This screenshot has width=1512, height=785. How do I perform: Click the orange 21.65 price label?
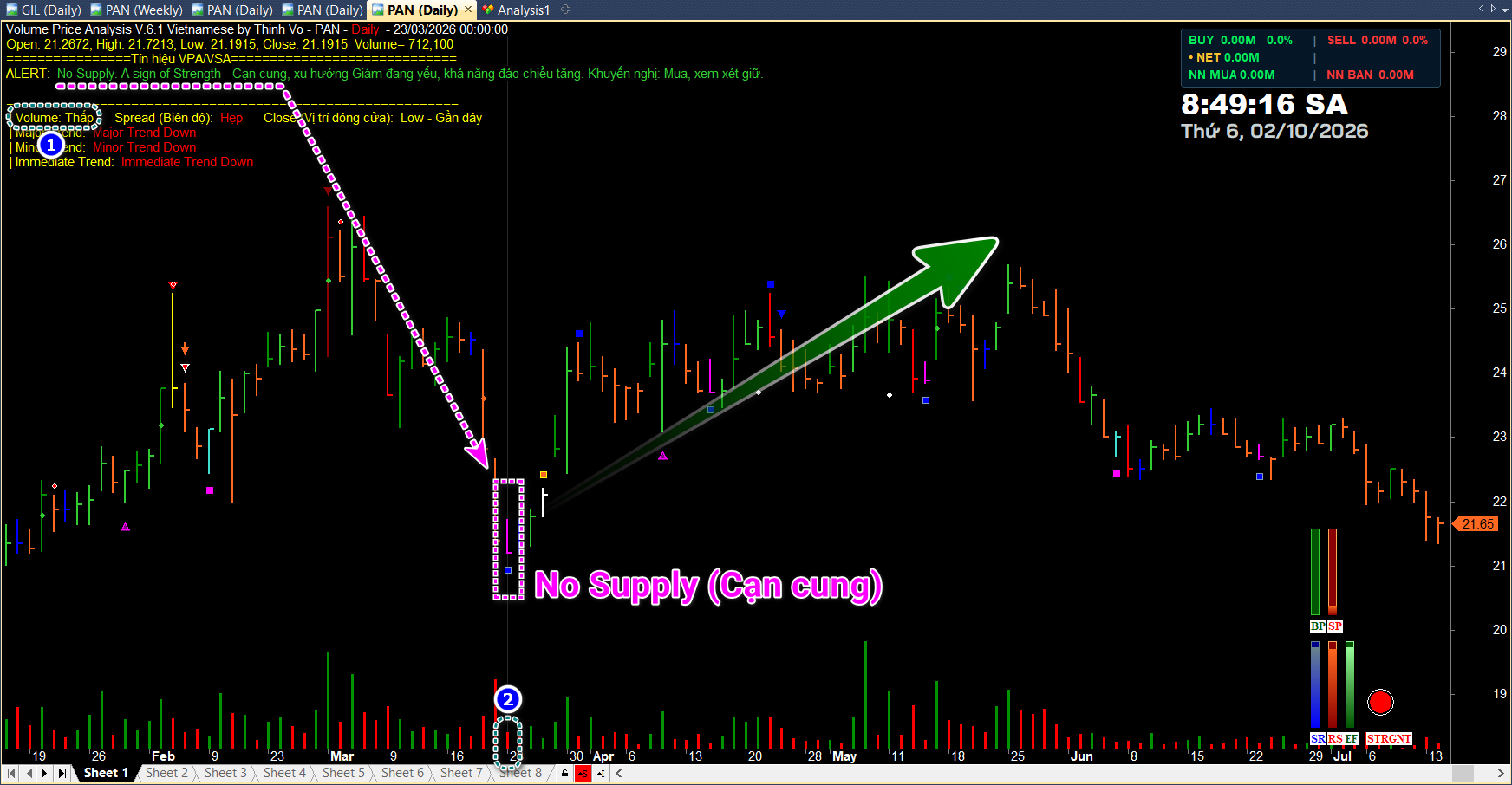(1477, 524)
